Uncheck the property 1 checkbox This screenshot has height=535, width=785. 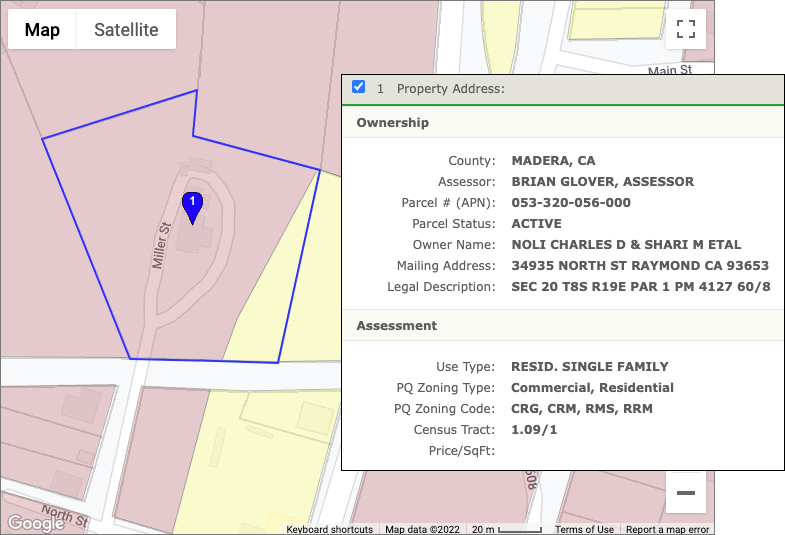[359, 88]
